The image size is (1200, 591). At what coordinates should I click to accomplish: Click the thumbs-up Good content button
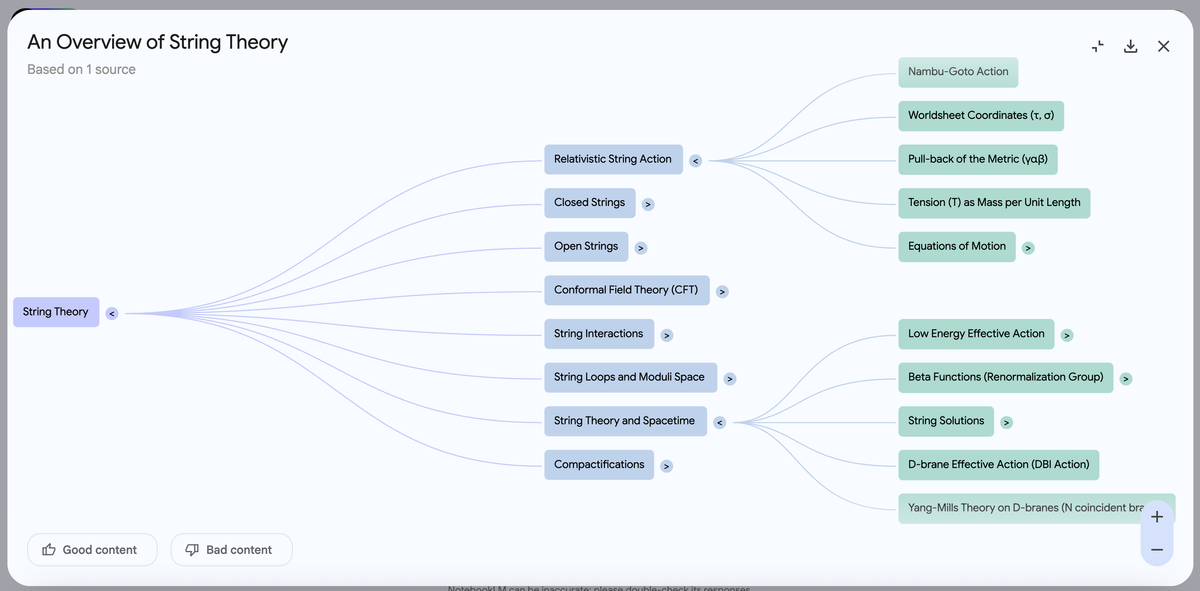[x=92, y=550]
